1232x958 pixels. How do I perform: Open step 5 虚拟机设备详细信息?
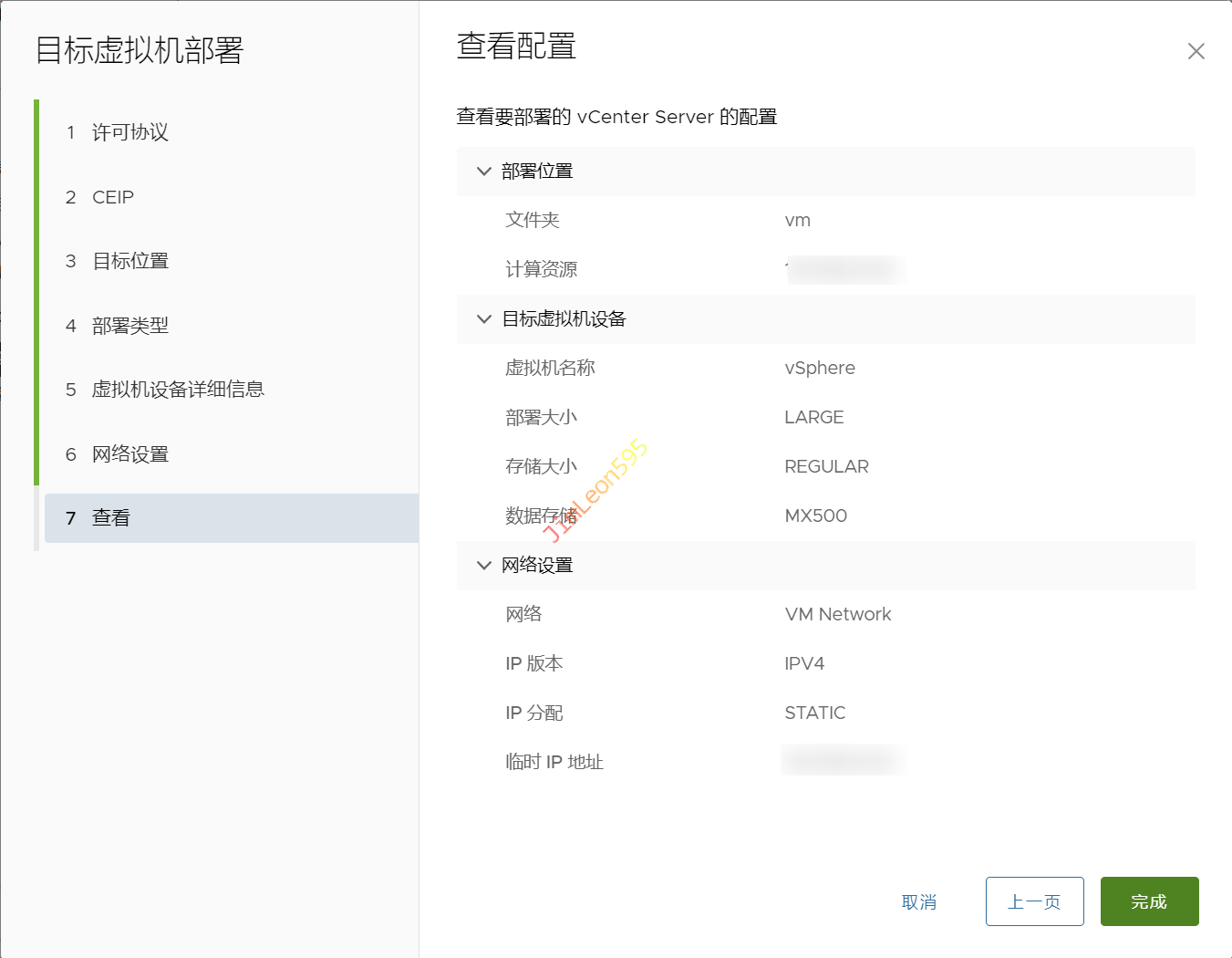[177, 390]
